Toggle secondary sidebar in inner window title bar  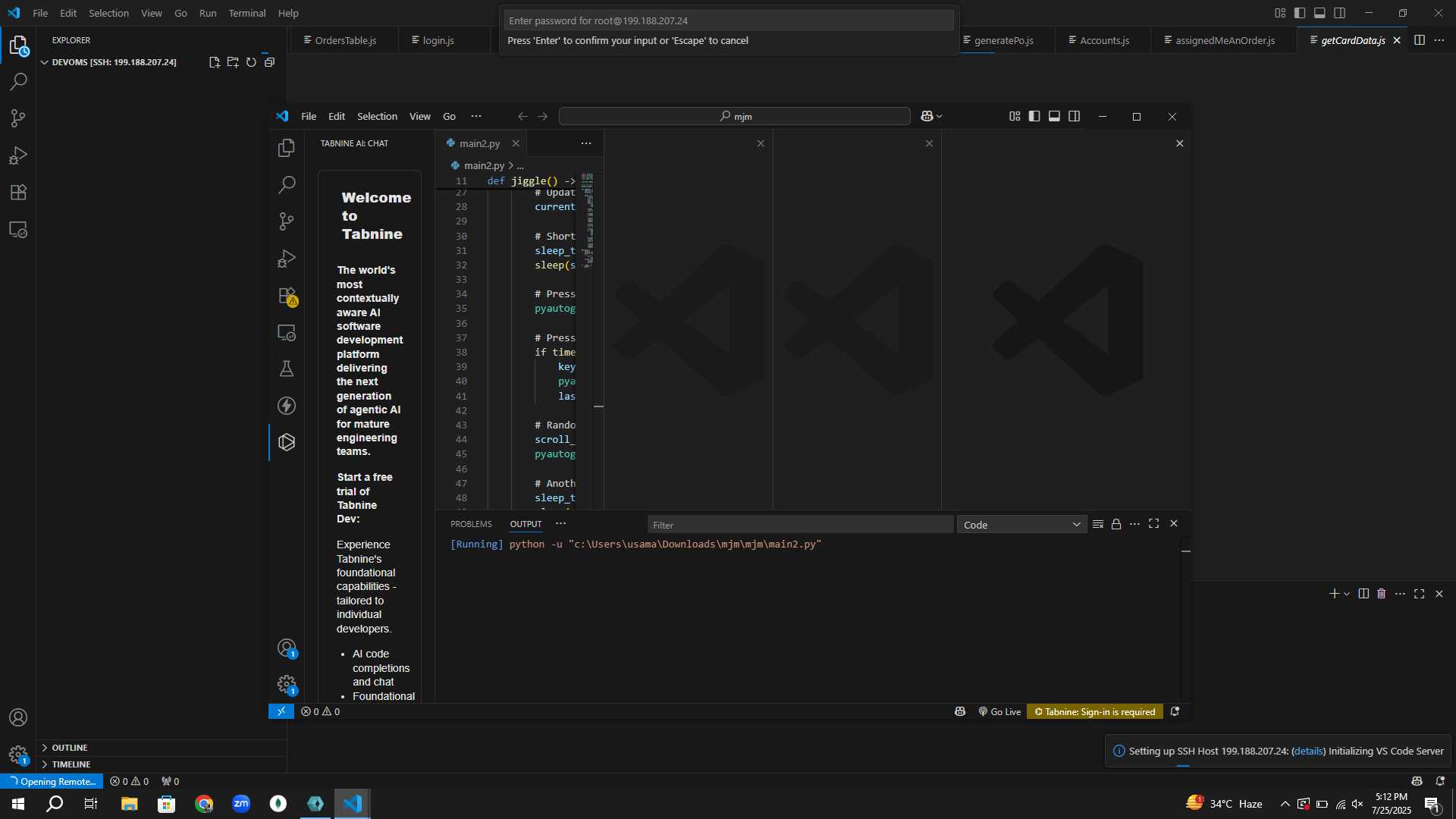pyautogui.click(x=1074, y=116)
